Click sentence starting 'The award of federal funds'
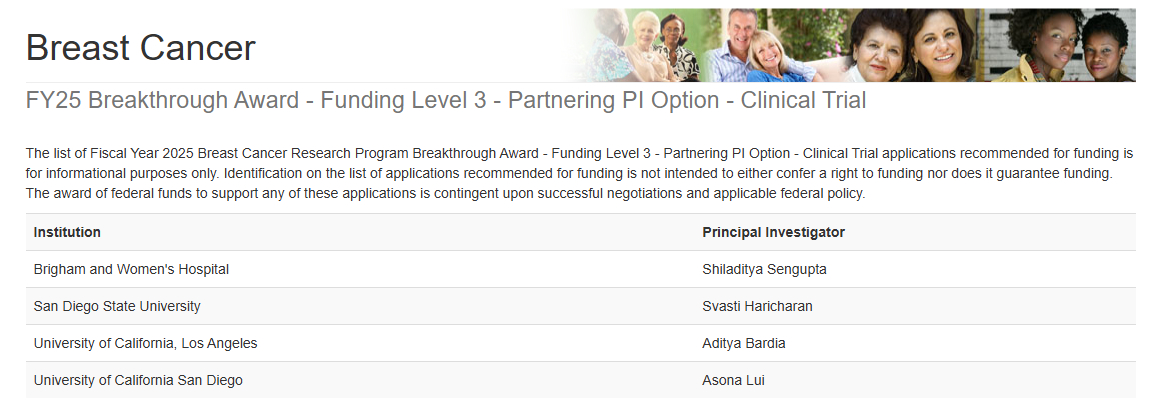 click(445, 193)
